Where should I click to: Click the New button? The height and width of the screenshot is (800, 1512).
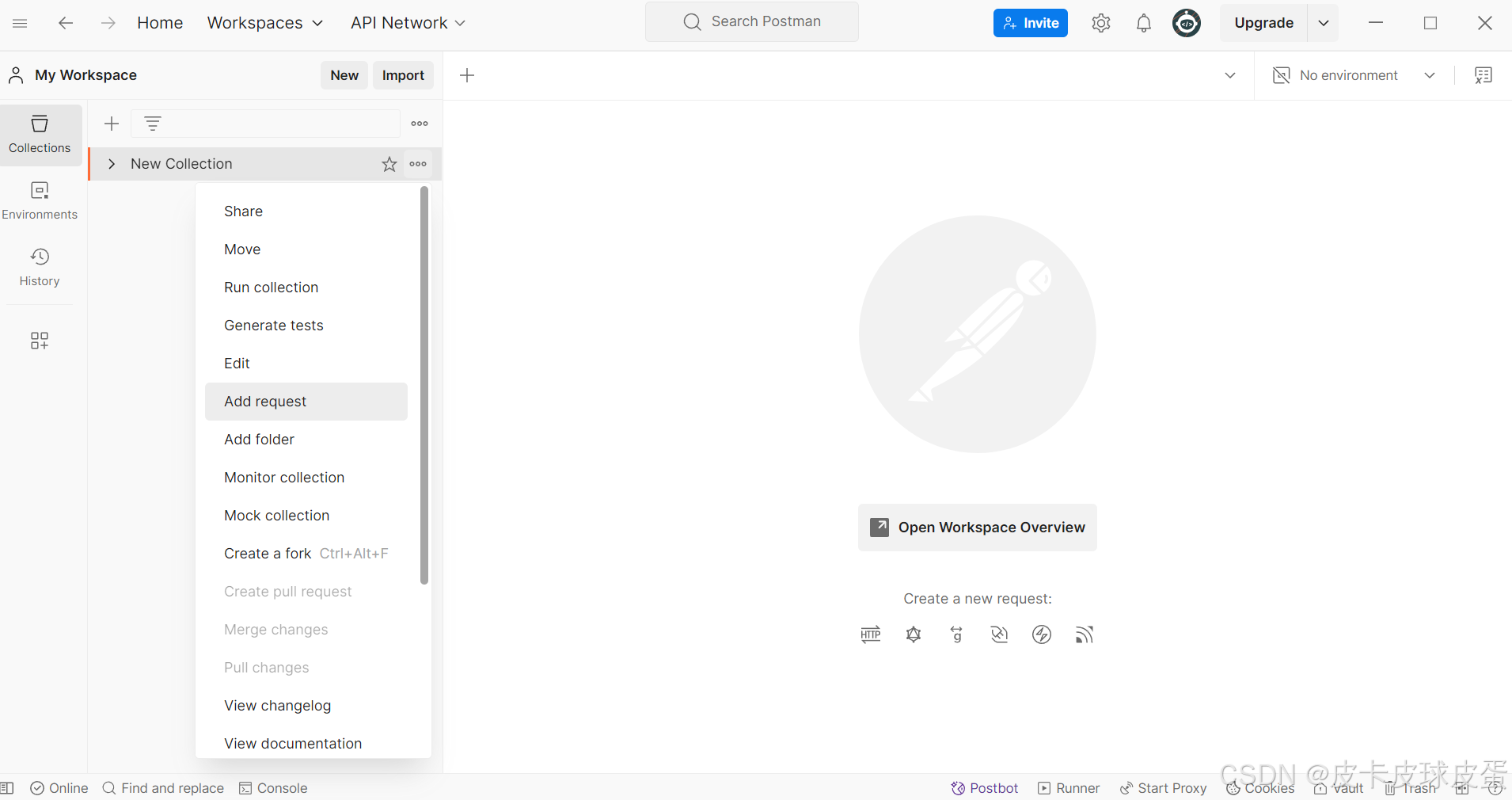point(344,75)
